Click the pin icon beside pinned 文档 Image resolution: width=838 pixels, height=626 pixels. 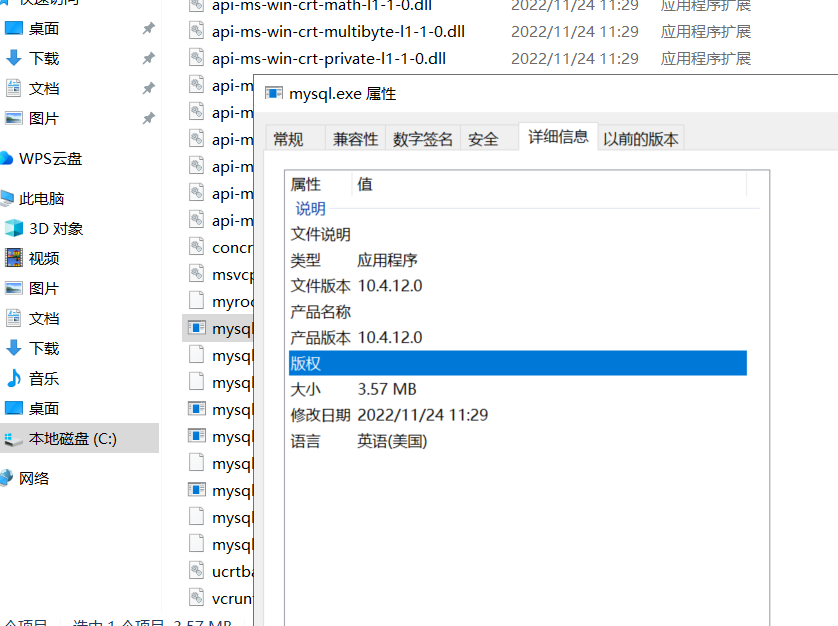[x=149, y=88]
